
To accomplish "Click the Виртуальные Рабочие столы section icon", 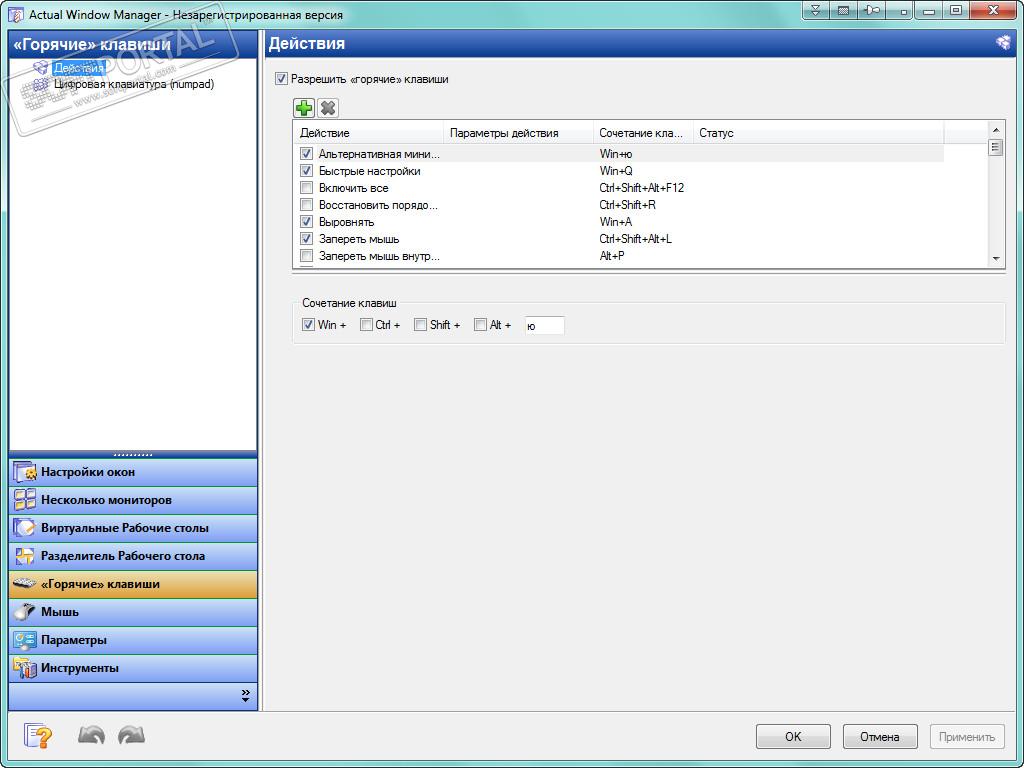I will pos(25,528).
